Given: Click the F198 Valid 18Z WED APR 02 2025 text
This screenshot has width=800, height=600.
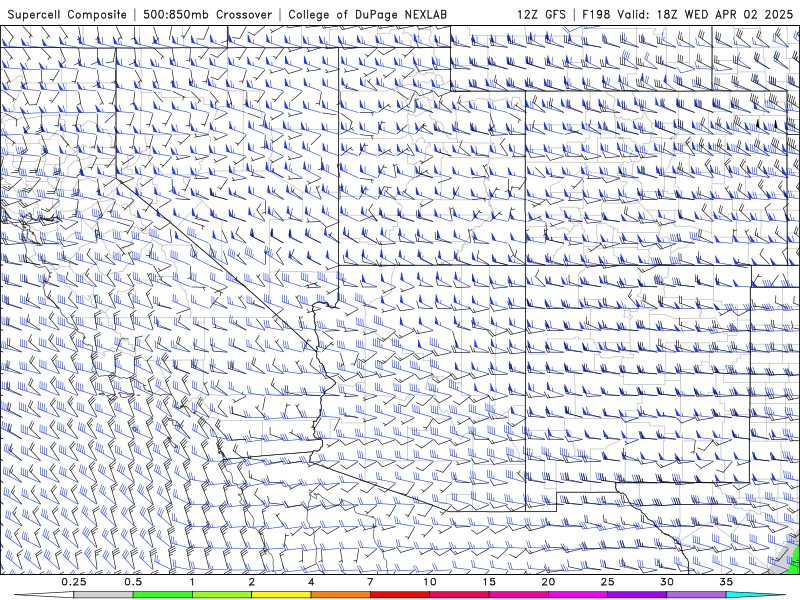Looking at the screenshot, I should pyautogui.click(x=687, y=14).
